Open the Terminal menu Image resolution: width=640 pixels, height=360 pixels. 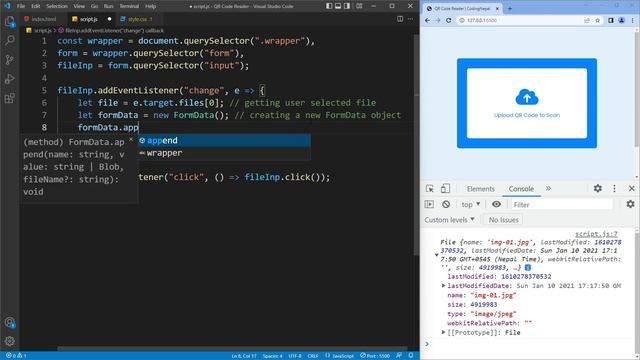[129, 6]
